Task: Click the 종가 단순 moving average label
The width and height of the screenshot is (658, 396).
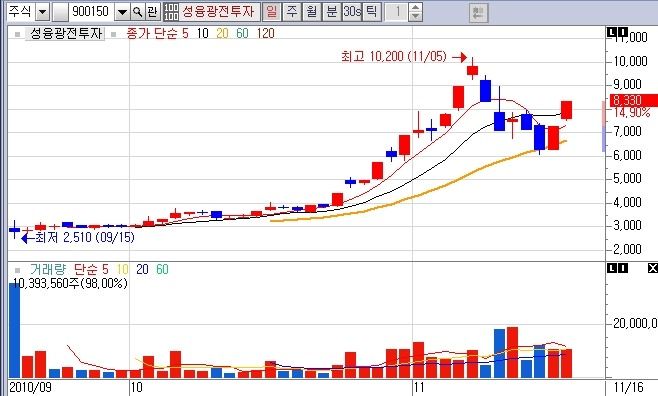Action: pyautogui.click(x=152, y=34)
